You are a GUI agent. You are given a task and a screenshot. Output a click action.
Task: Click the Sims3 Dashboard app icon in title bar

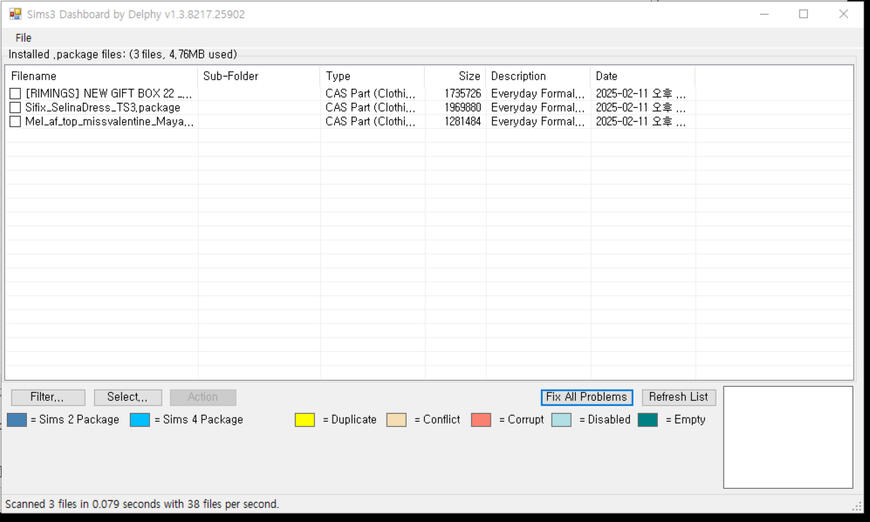click(15, 14)
